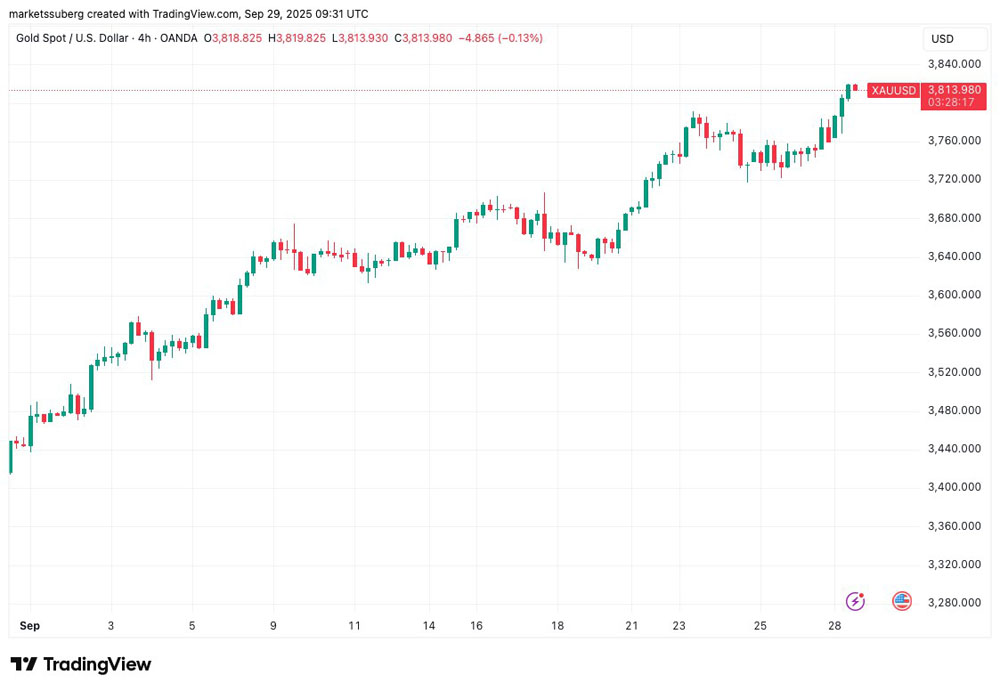Click the US flag economic event icon
The height and width of the screenshot is (691, 1000).
click(x=901, y=601)
